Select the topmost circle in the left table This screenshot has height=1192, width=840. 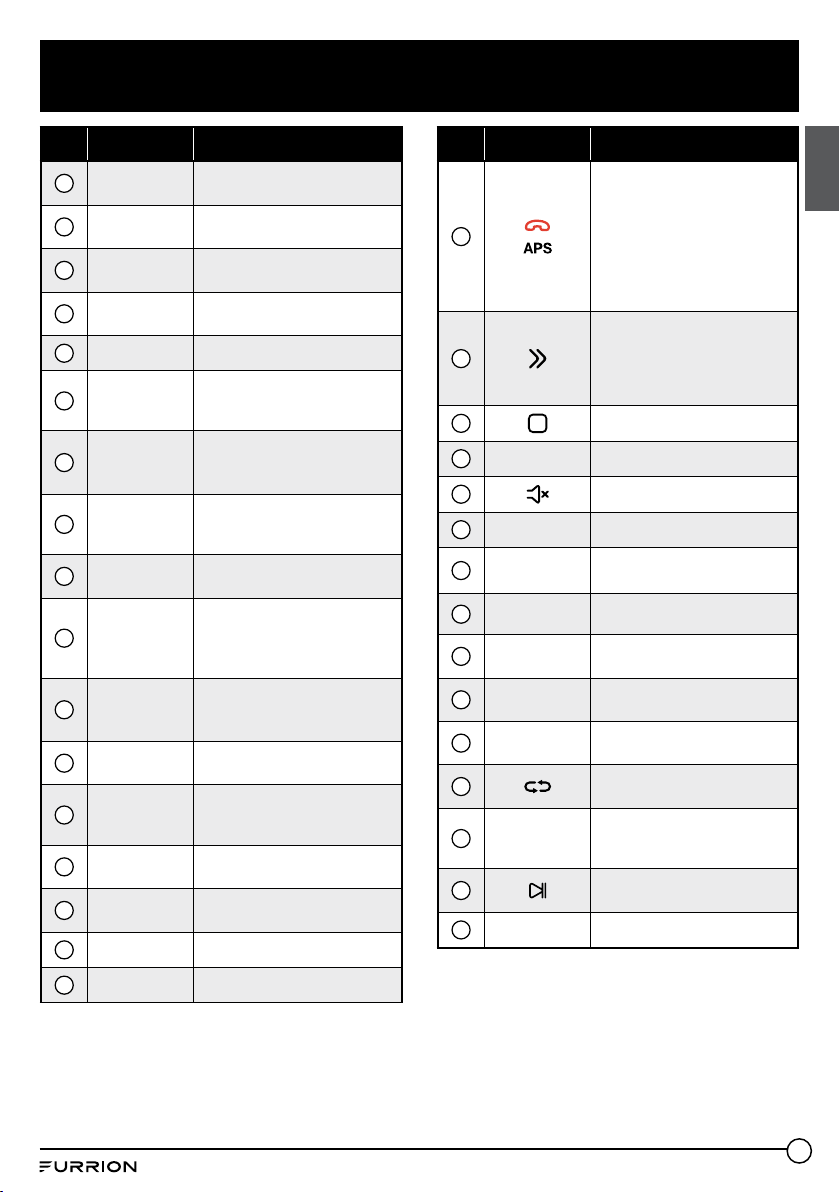64,183
